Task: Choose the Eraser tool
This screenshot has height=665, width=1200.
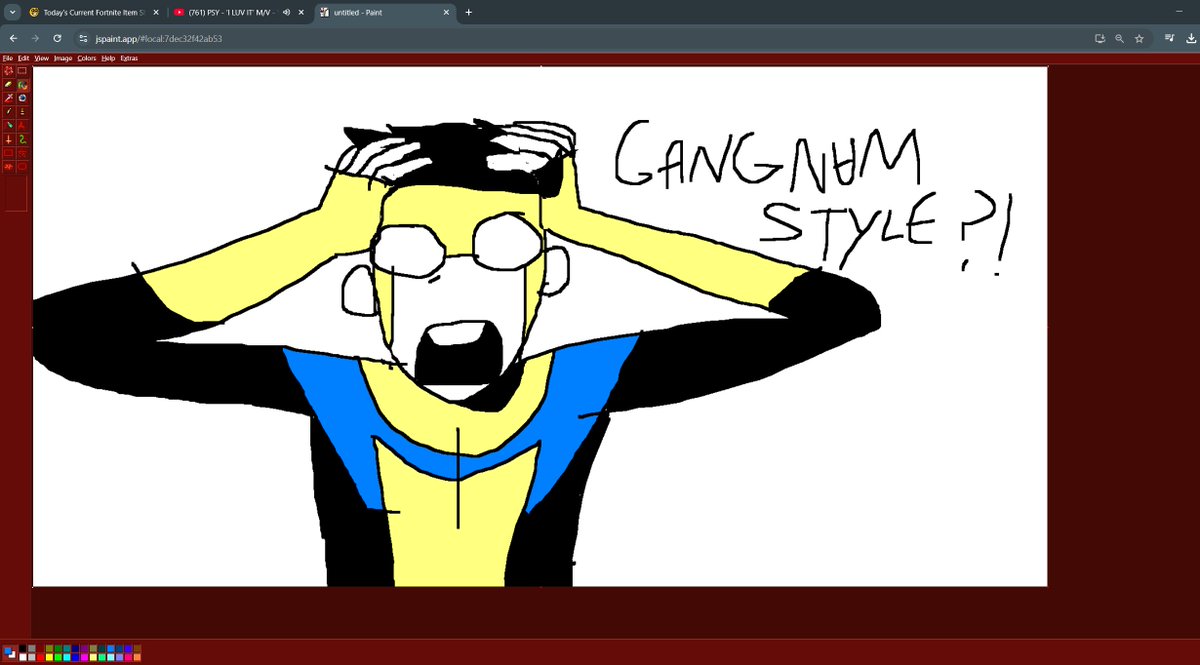Action: pyautogui.click(x=9, y=84)
